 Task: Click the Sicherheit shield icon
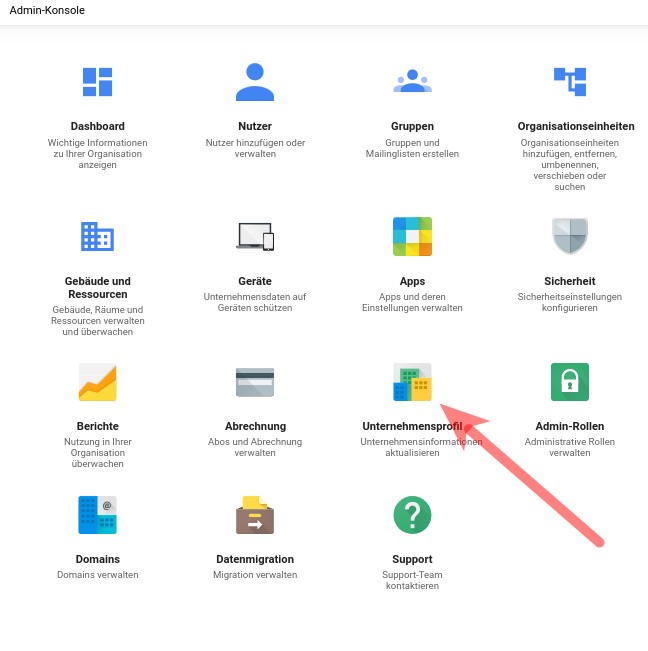[x=570, y=236]
